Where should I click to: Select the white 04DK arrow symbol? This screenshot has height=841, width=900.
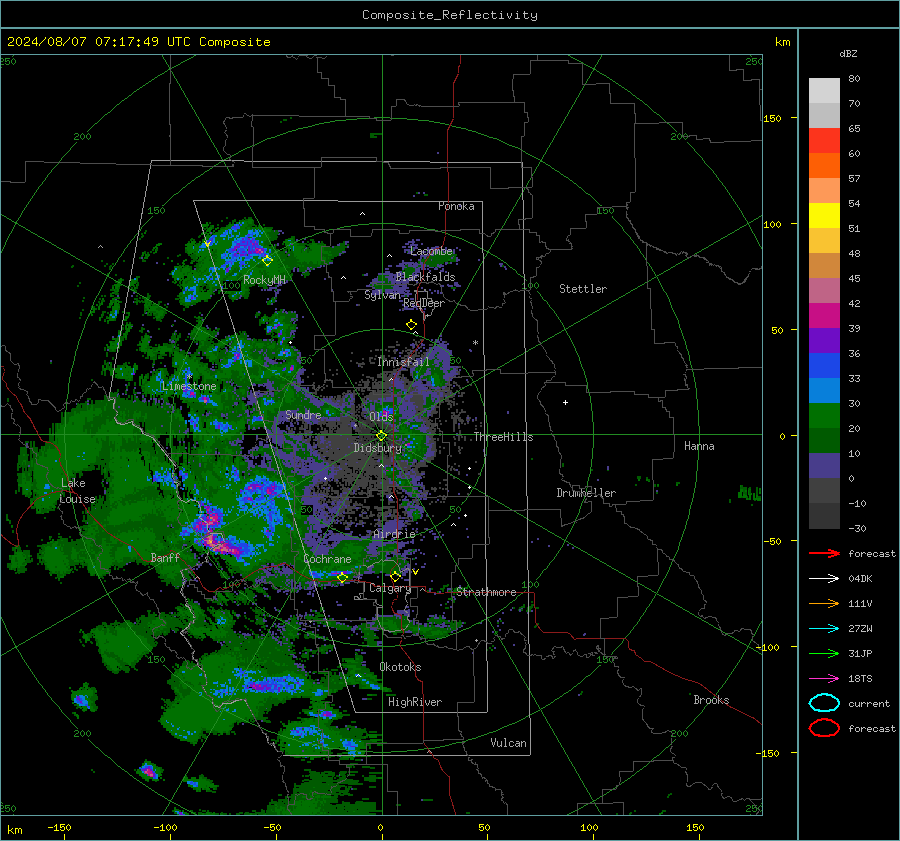click(x=824, y=579)
